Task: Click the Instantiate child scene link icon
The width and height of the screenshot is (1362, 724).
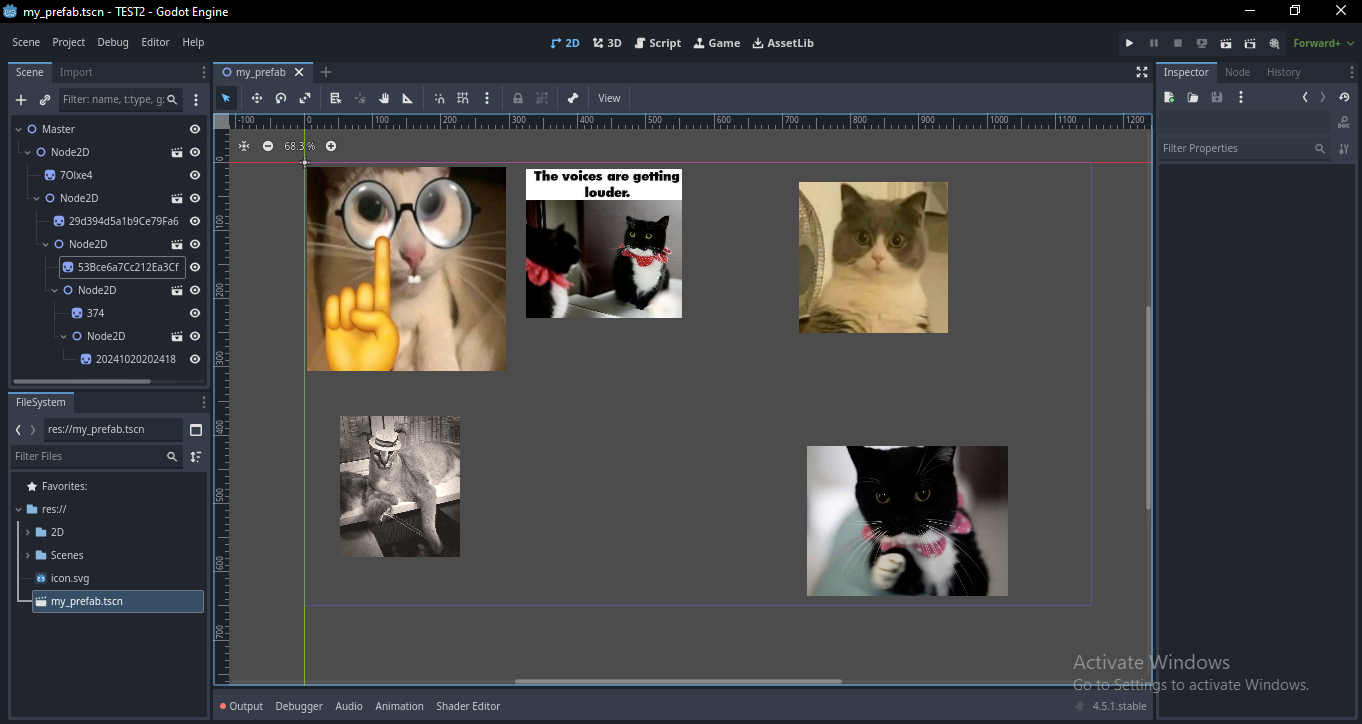Action: click(45, 100)
